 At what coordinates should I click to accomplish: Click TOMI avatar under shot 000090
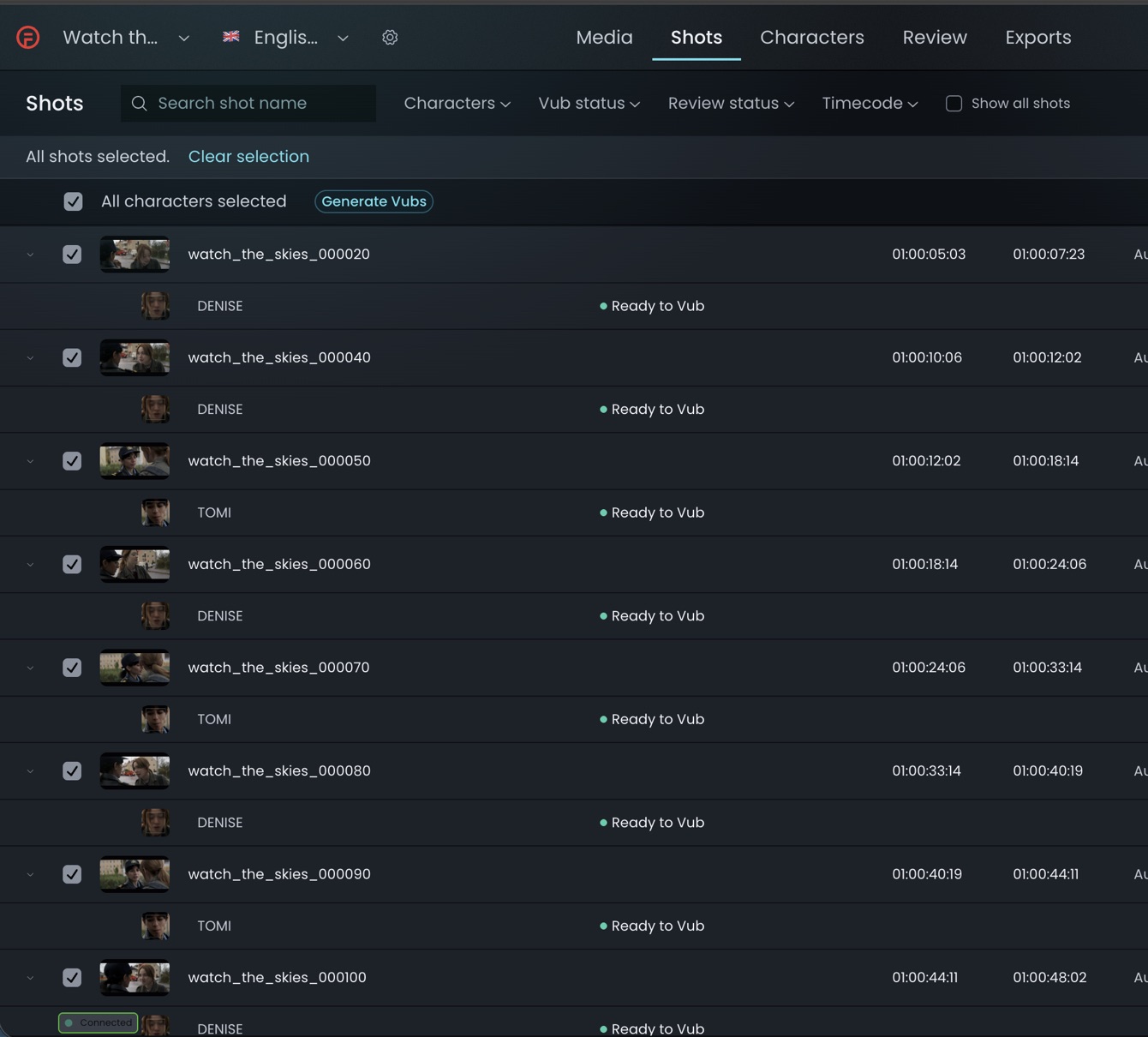pos(155,926)
